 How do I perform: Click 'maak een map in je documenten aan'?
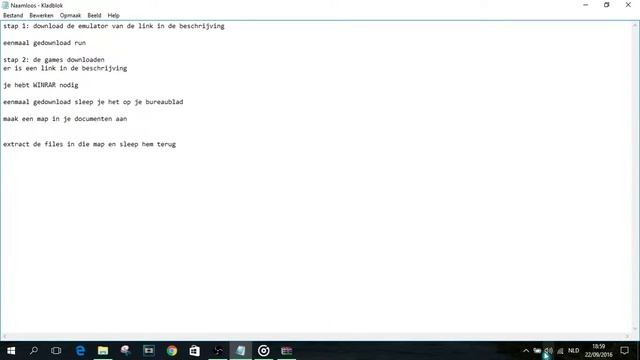coord(65,119)
